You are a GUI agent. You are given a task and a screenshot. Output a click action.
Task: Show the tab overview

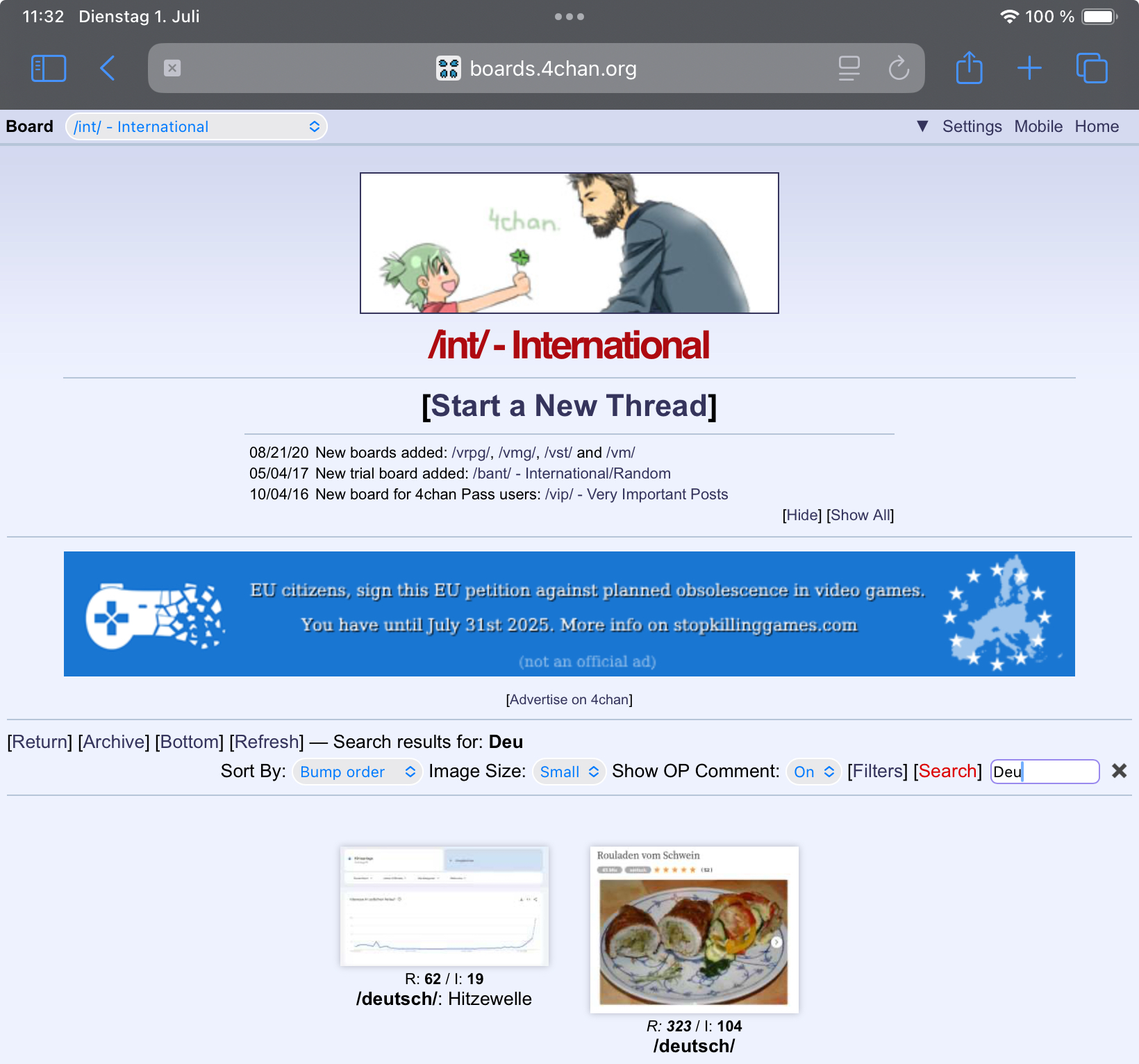[1092, 68]
